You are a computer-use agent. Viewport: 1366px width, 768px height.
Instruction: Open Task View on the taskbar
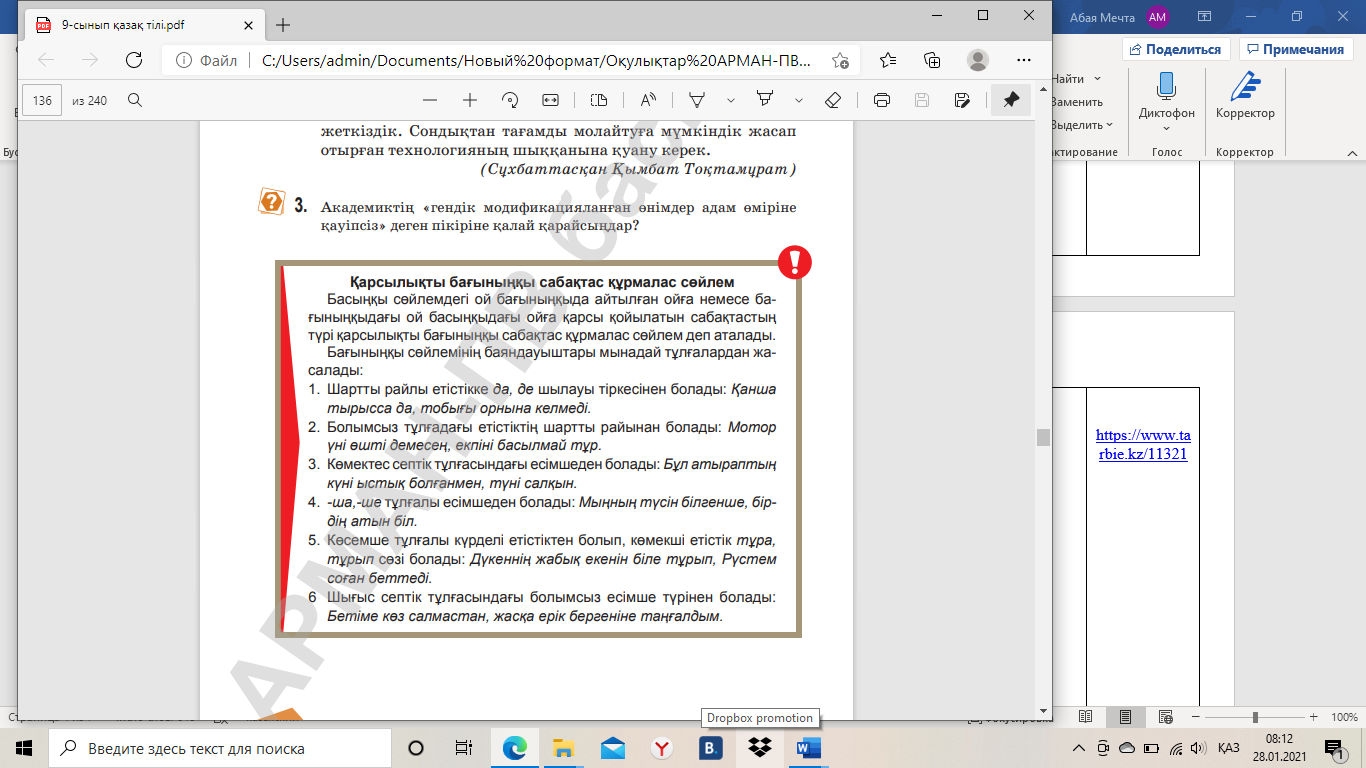coord(463,748)
